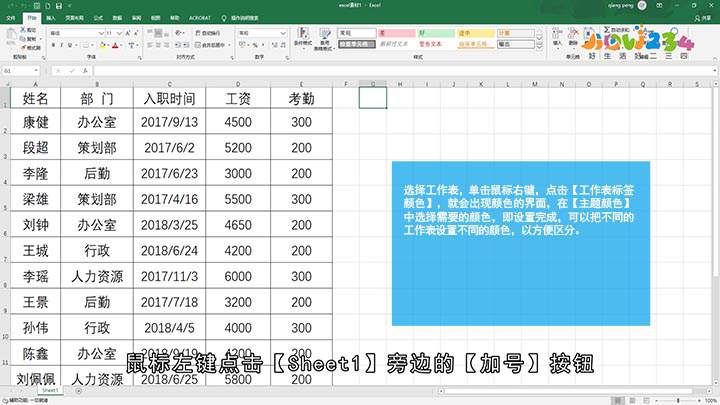The image size is (720, 405).
Task: Select header cell 入职时间
Action: [x=169, y=98]
